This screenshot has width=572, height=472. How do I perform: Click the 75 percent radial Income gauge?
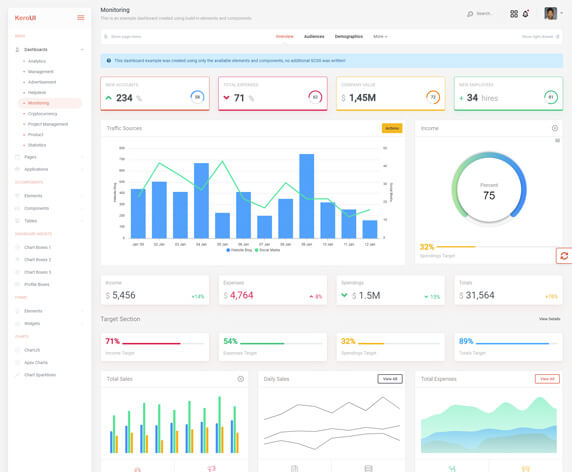(489, 187)
